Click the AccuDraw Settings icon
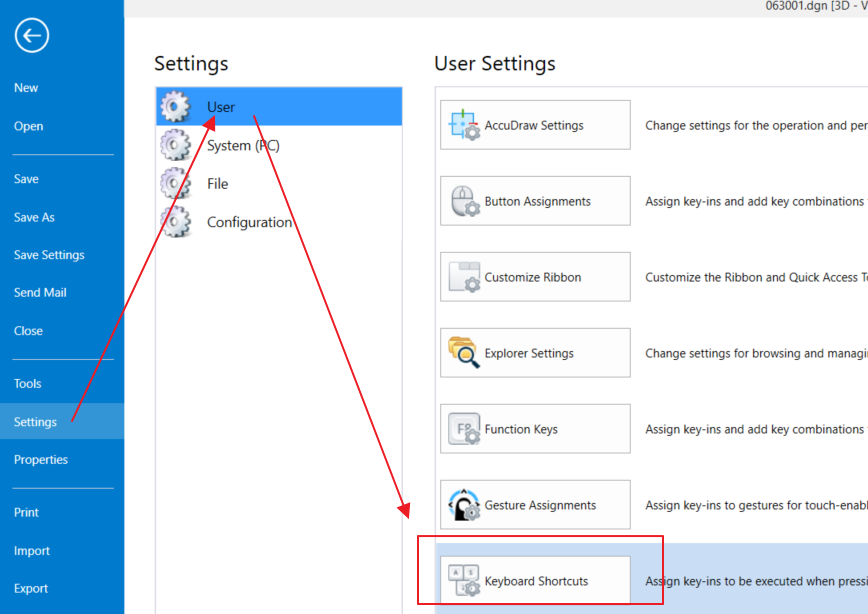868x614 pixels. click(464, 125)
